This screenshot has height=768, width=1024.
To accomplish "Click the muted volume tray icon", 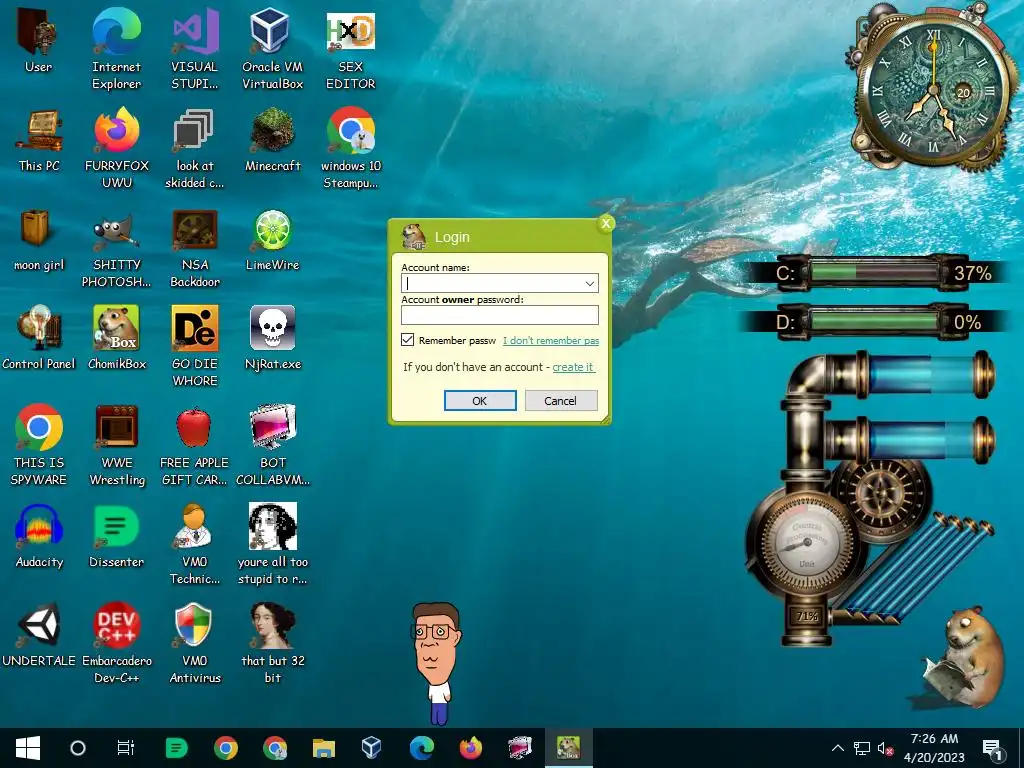I will (x=886, y=748).
